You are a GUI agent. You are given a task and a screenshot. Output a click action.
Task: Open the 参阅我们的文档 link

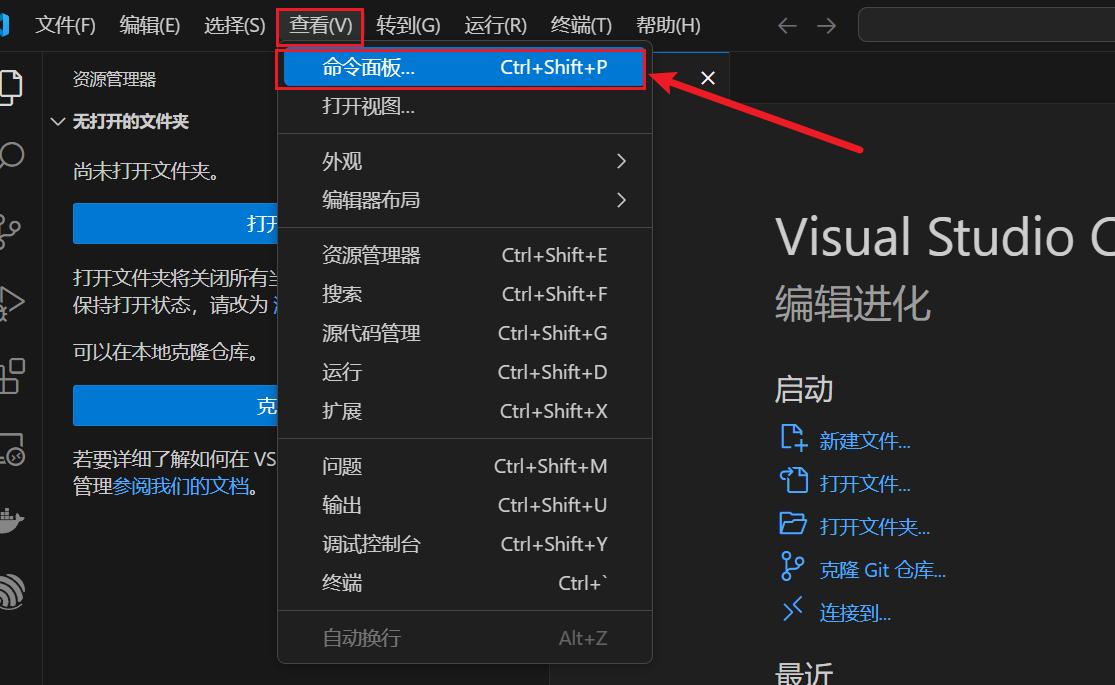tap(181, 487)
